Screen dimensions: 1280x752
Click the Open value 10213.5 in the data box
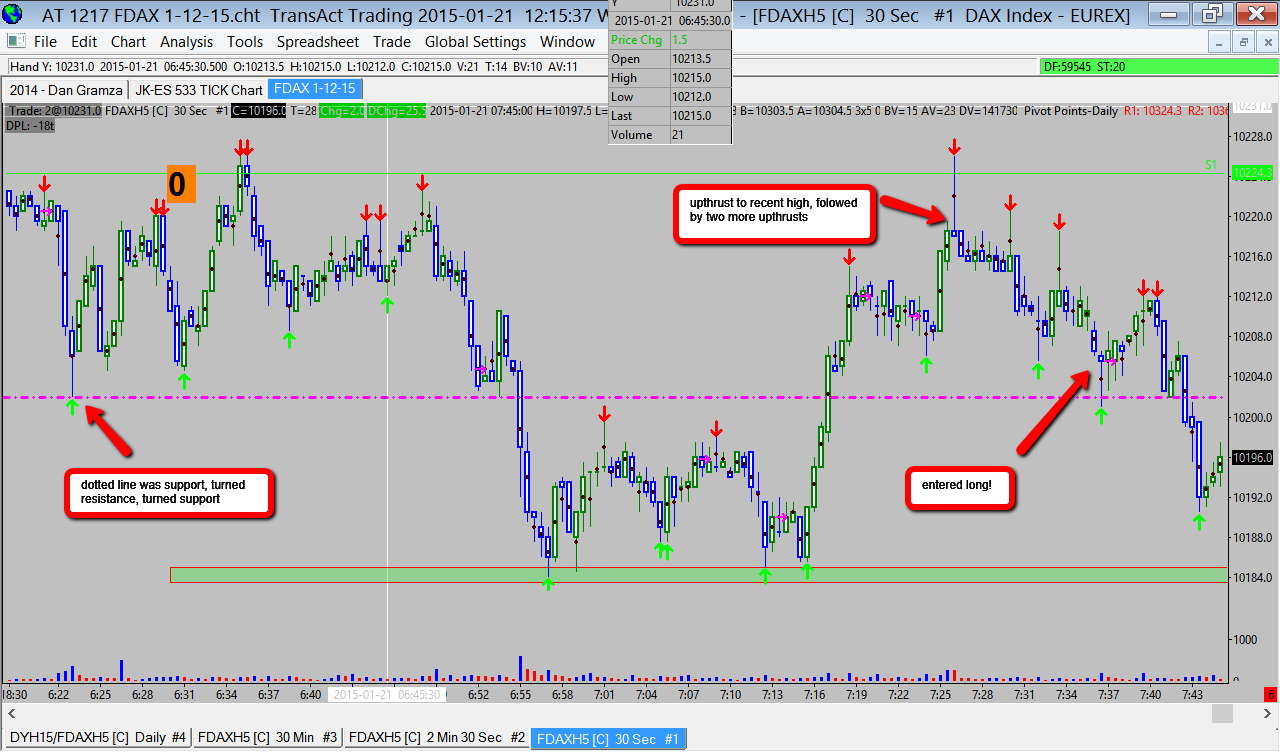[x=692, y=59]
